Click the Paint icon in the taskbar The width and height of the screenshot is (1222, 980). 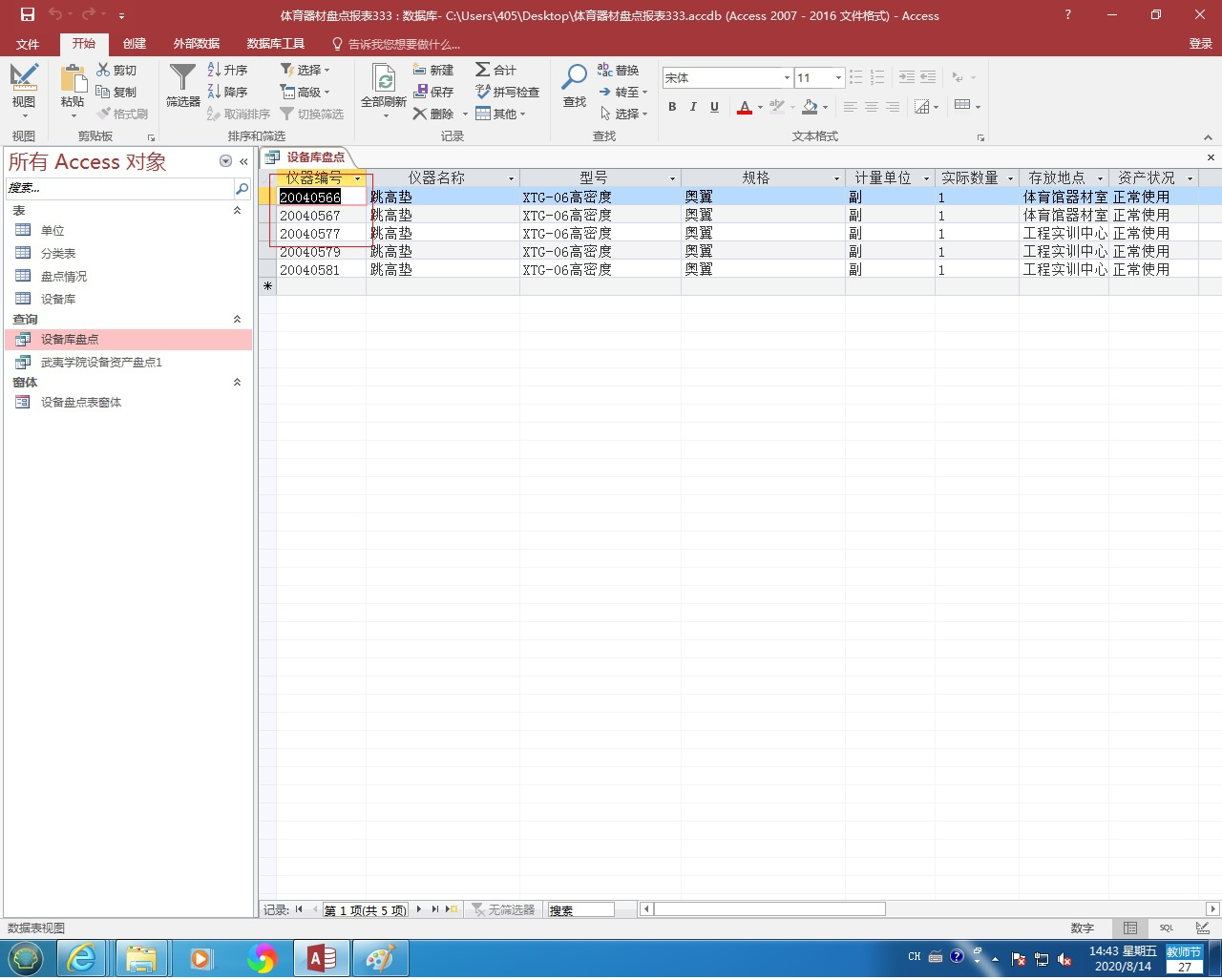pyautogui.click(x=380, y=959)
